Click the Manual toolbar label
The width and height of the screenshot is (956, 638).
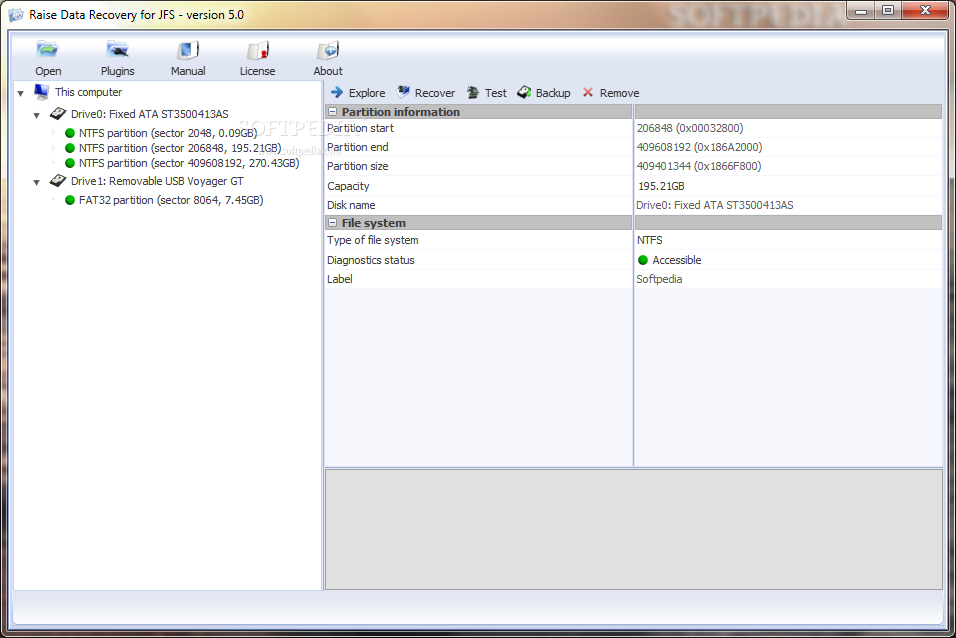coord(188,71)
